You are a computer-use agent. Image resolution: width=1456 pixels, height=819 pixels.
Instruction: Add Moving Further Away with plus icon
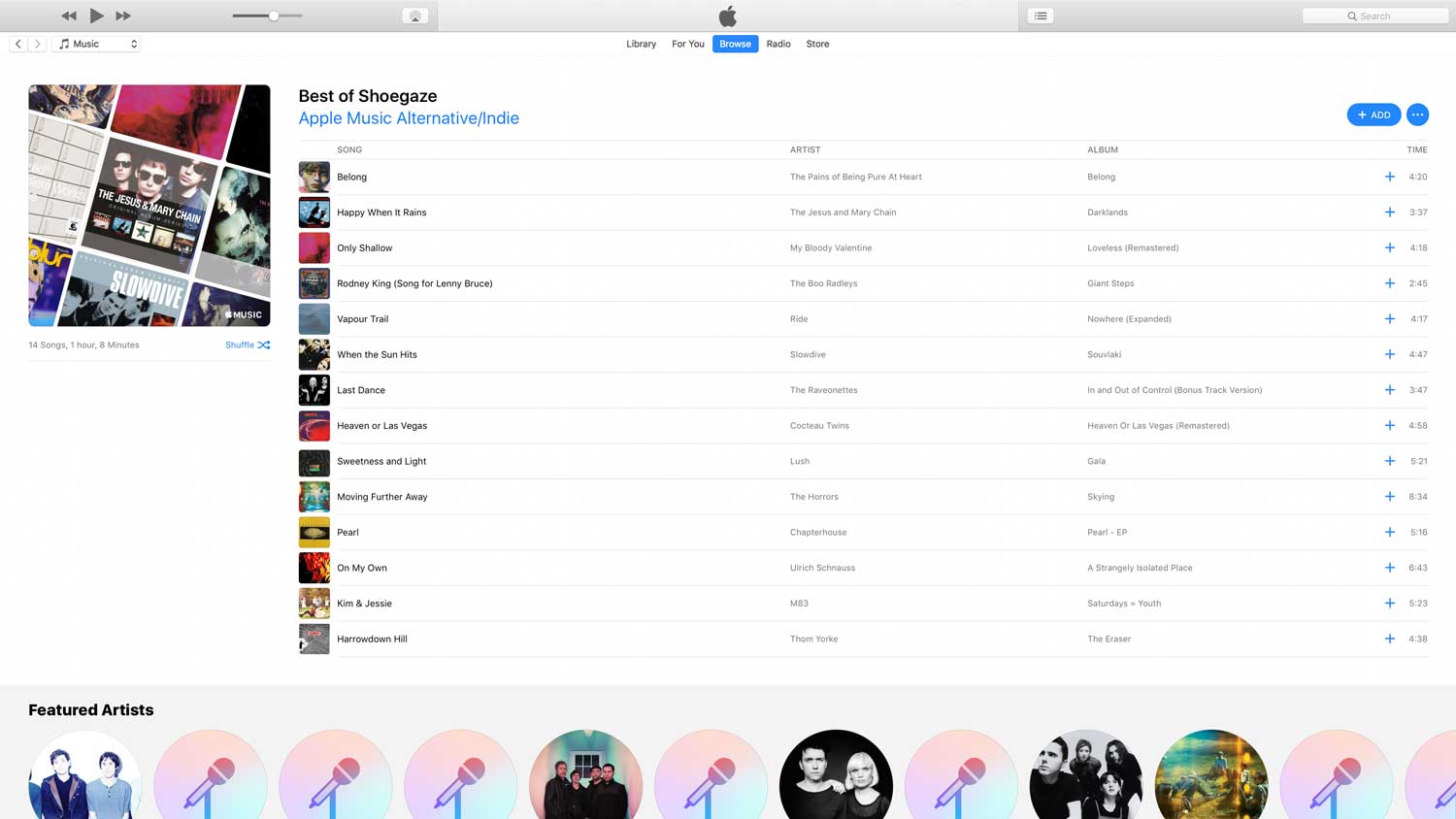pyautogui.click(x=1389, y=497)
